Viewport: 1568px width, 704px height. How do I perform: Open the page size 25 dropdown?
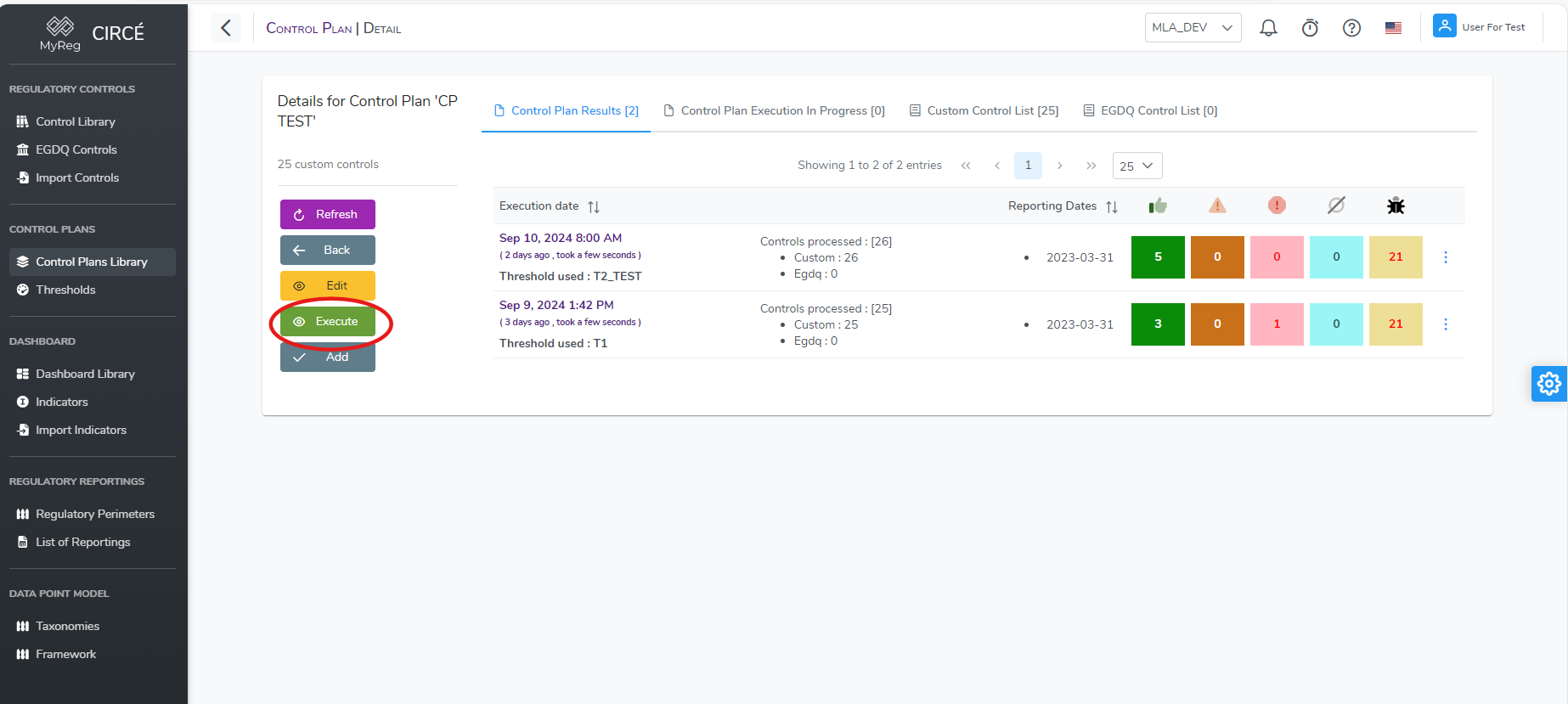tap(1137, 166)
